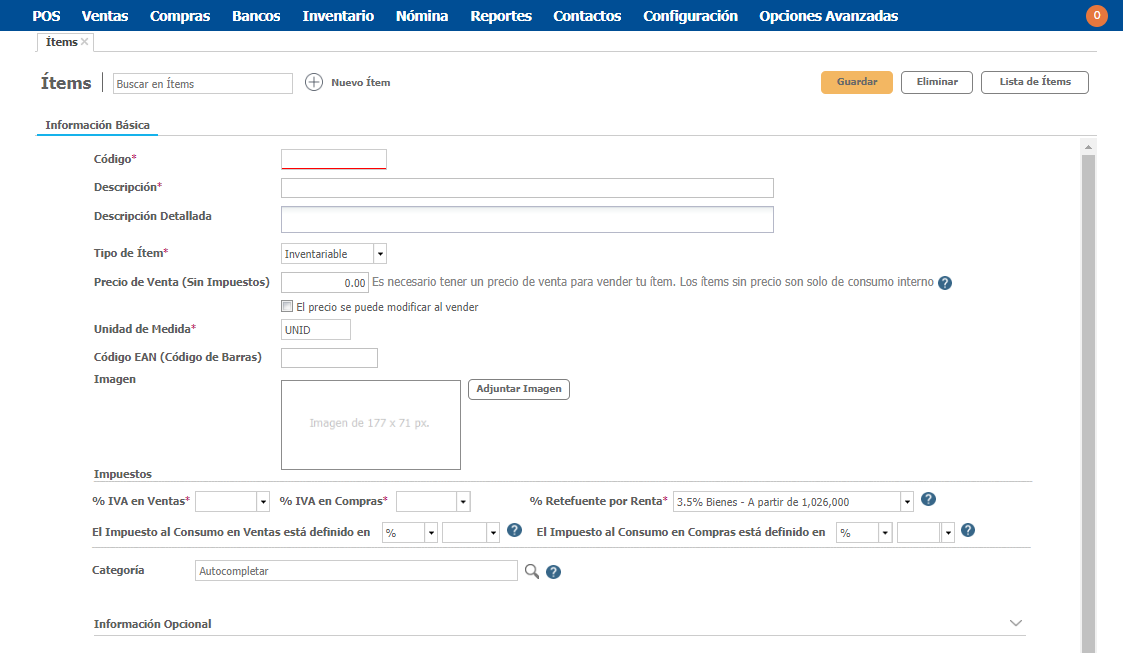The height and width of the screenshot is (653, 1123).
Task: Open the Reportes menu
Action: click(x=500, y=16)
